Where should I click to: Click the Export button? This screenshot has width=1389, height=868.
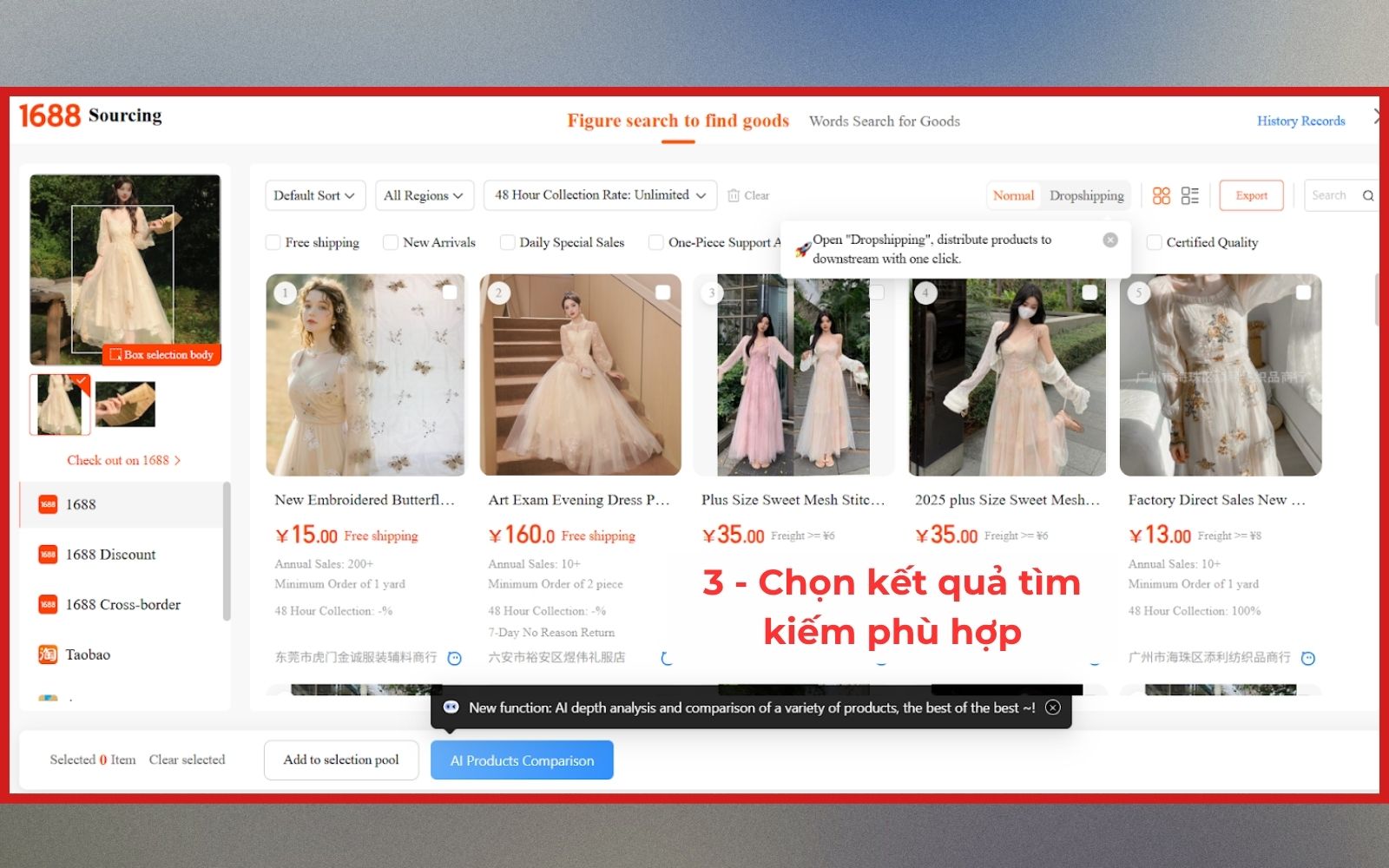[x=1251, y=195]
